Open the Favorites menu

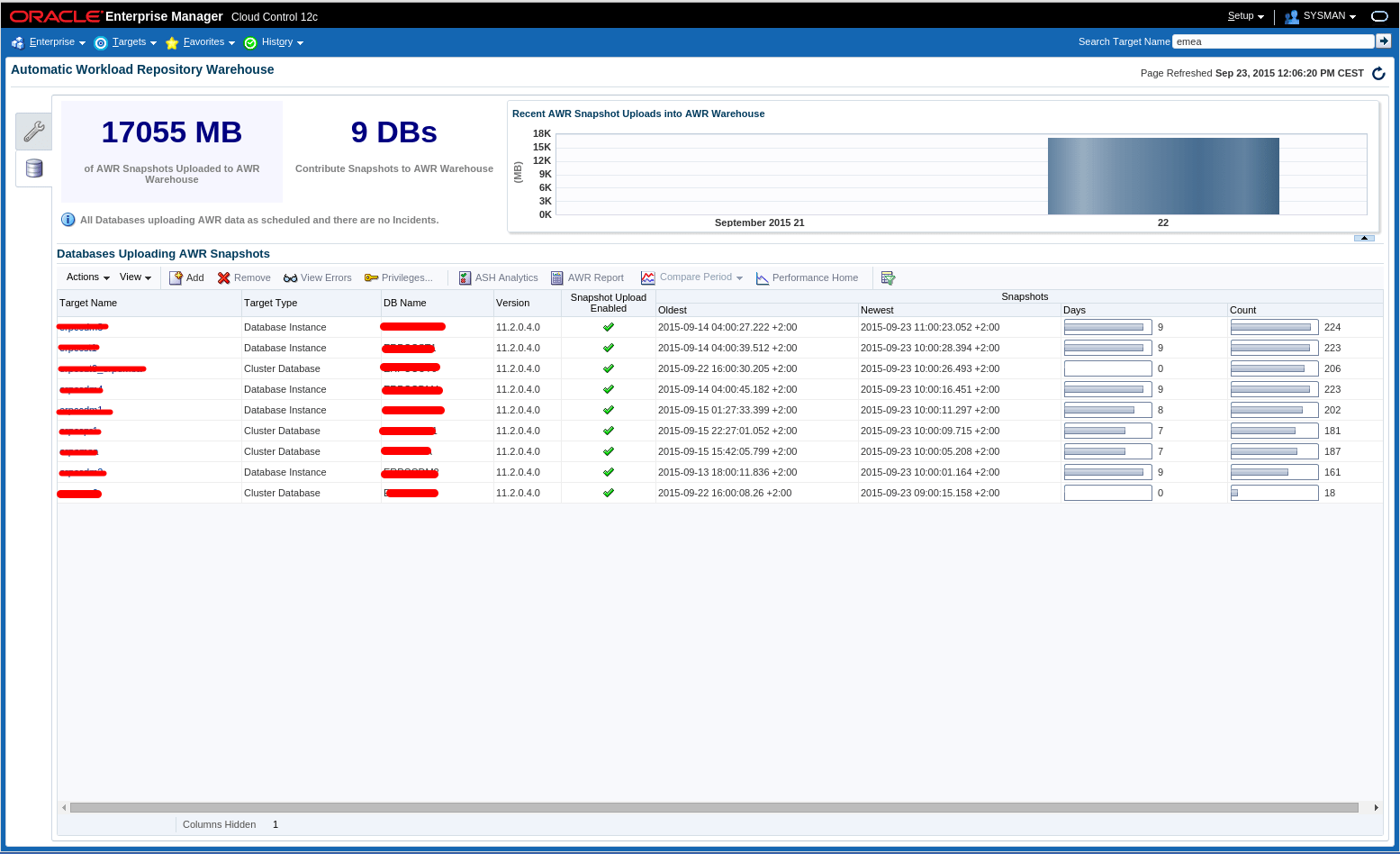pos(200,42)
